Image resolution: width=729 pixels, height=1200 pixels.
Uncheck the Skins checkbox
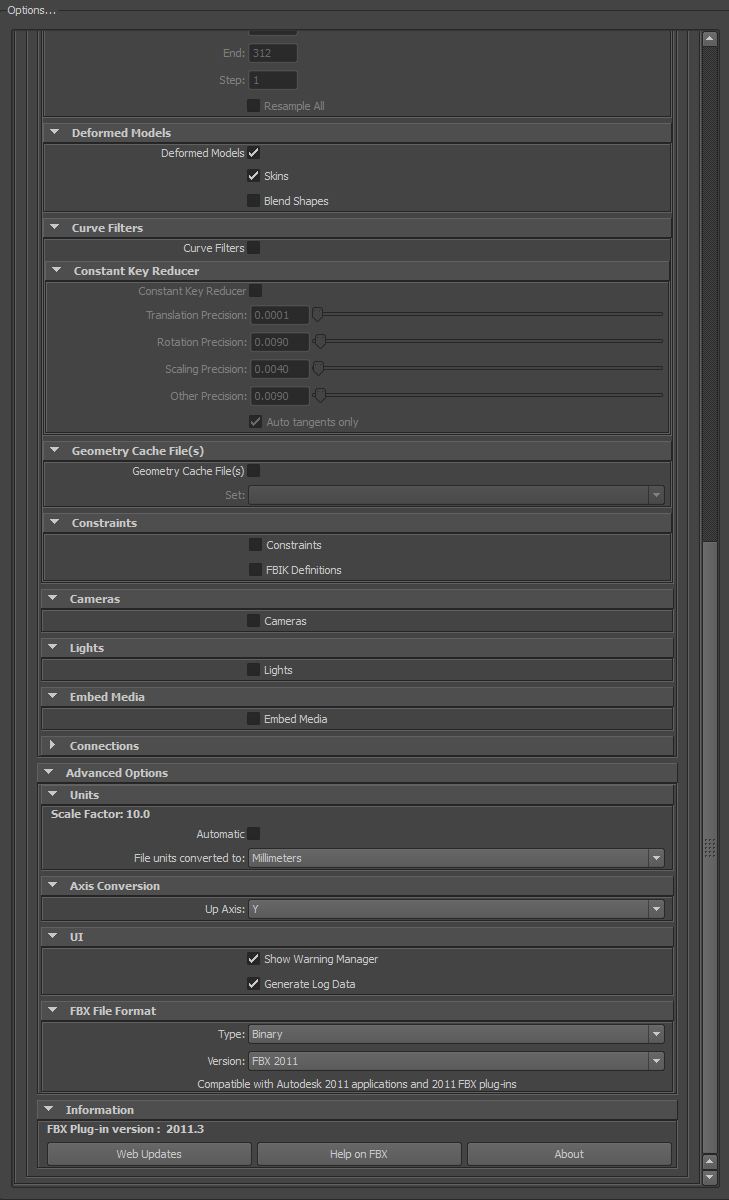click(254, 175)
